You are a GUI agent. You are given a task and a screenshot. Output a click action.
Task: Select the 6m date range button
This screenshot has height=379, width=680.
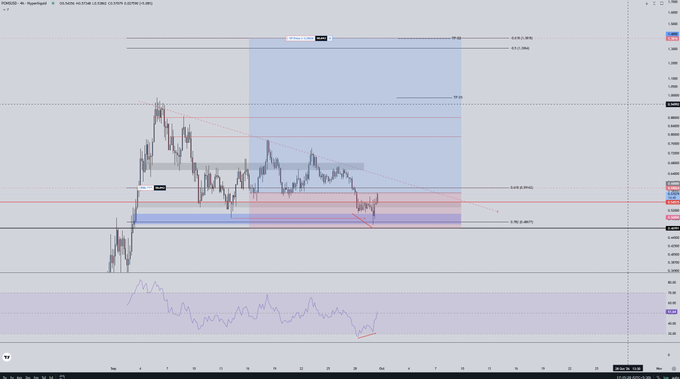click(x=20, y=377)
